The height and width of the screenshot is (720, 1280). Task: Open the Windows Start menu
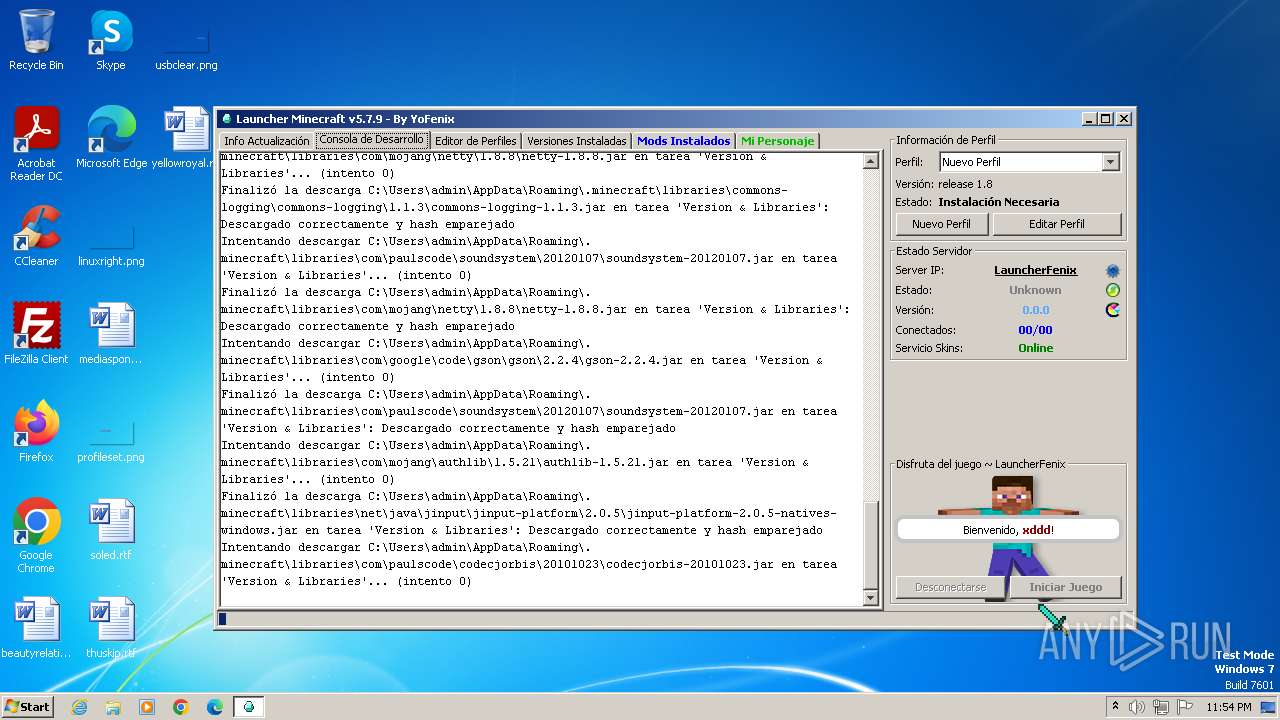pos(28,707)
